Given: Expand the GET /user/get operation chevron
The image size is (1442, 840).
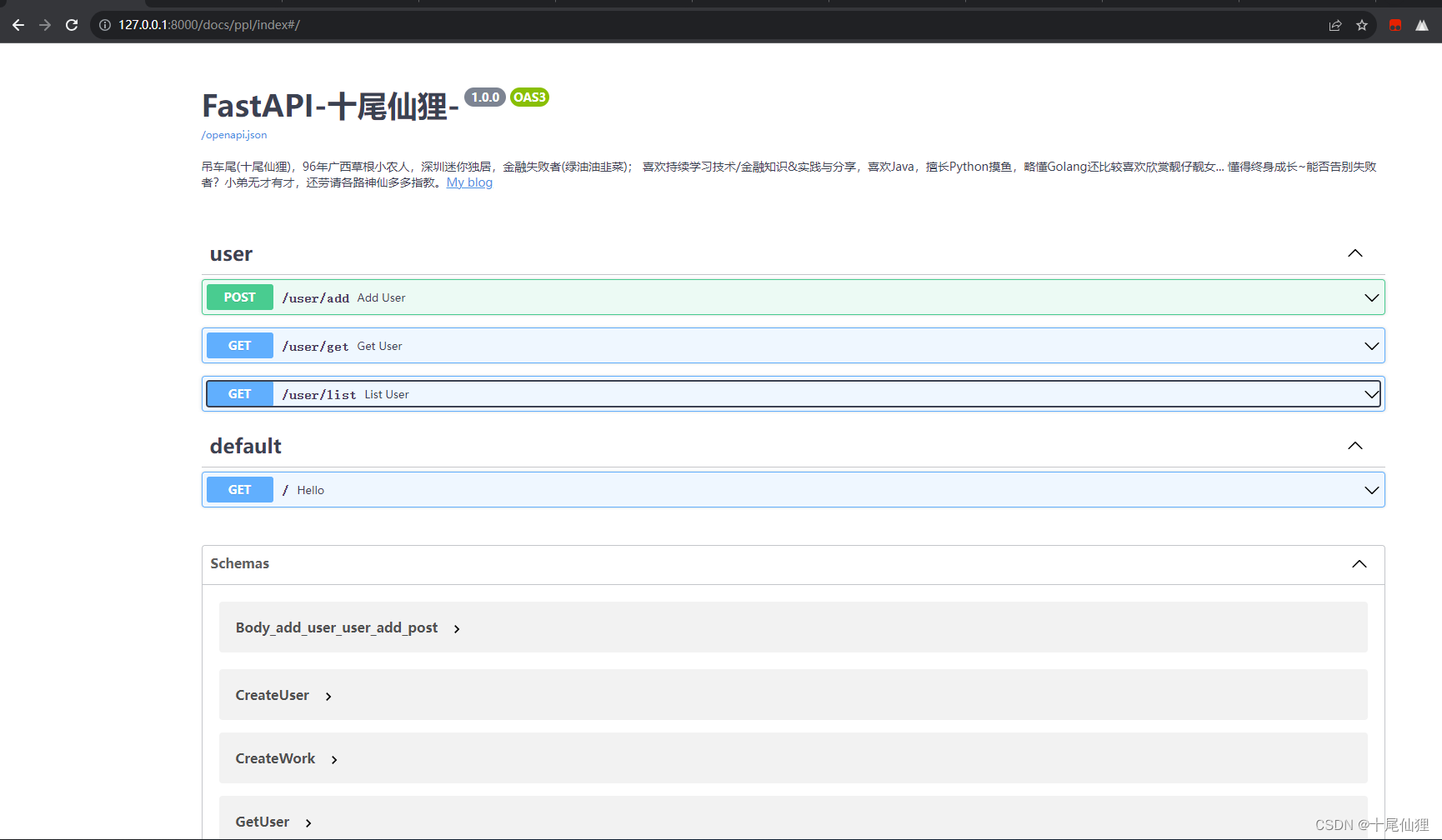Looking at the screenshot, I should click(1371, 346).
